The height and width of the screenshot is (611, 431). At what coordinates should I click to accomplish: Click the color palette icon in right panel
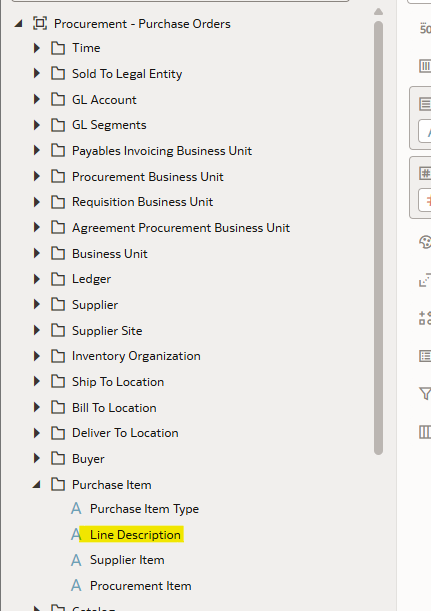tap(425, 242)
